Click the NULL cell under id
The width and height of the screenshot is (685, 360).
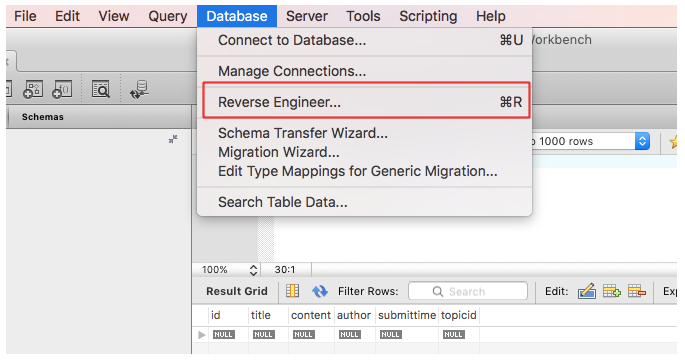pyautogui.click(x=224, y=335)
